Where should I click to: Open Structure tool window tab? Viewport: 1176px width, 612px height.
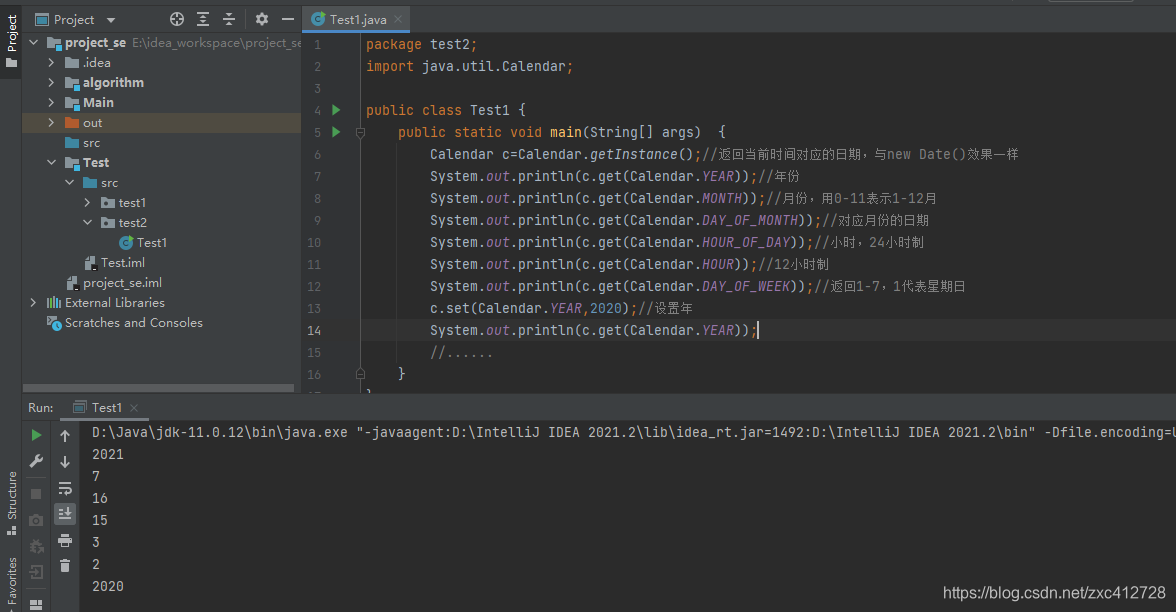11,502
